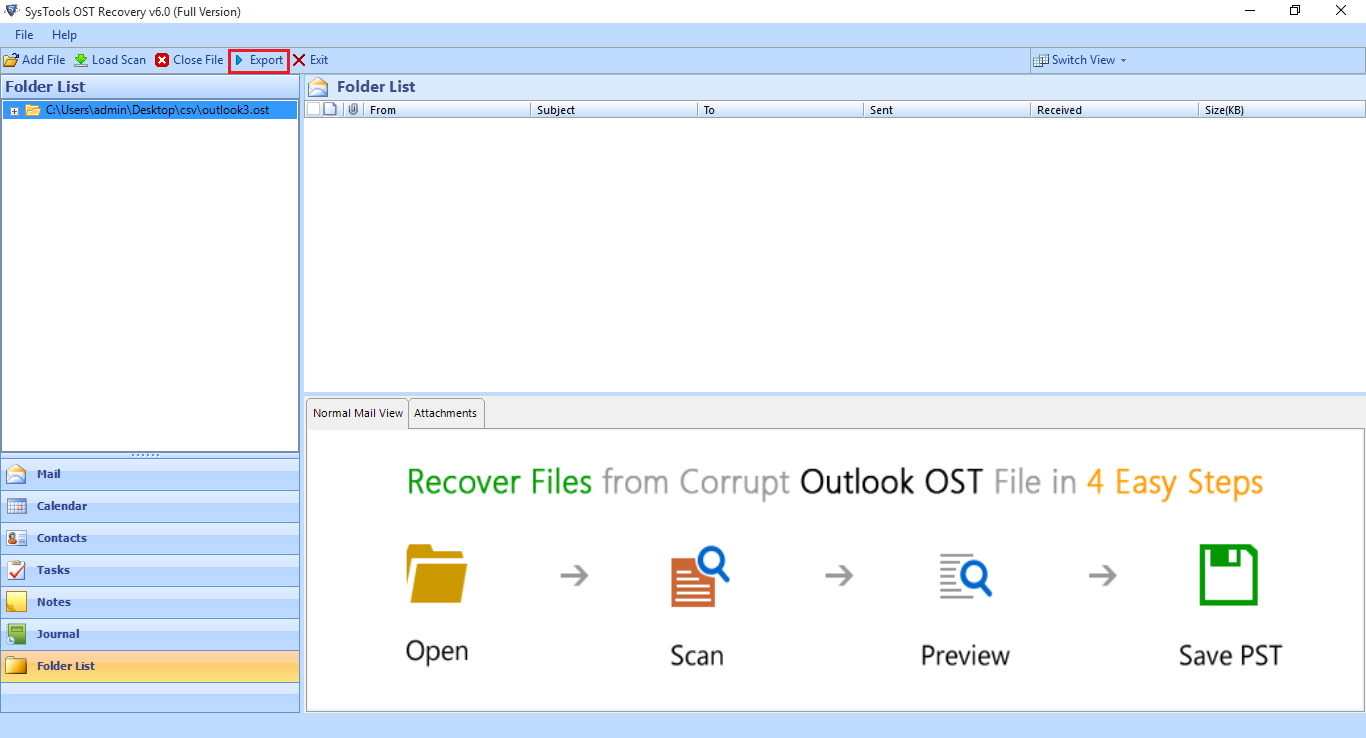This screenshot has width=1366, height=738.
Task: Sort list by Size(KB) column
Action: (1282, 110)
